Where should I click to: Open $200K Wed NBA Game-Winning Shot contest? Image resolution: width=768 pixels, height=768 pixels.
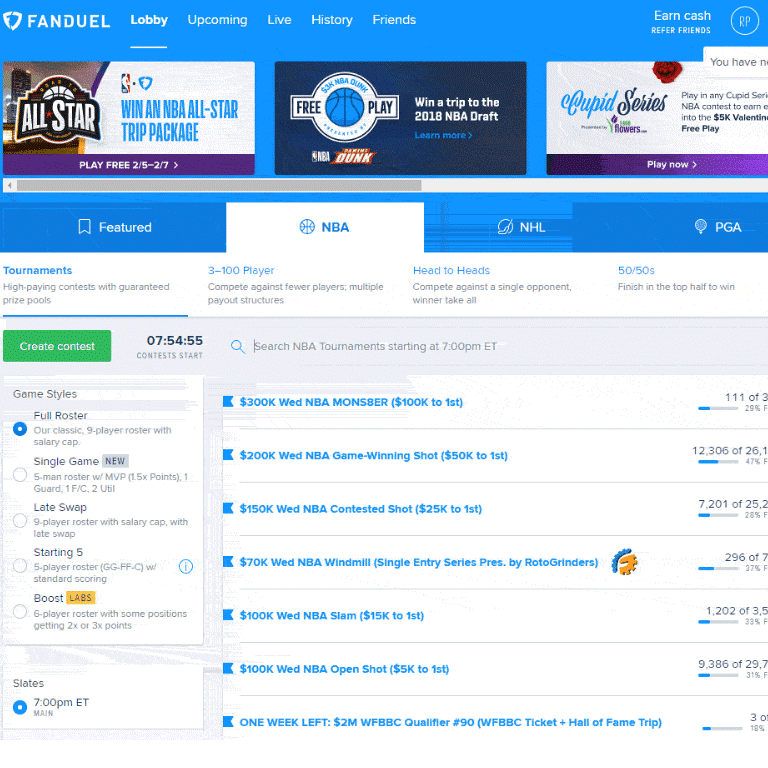373,456
